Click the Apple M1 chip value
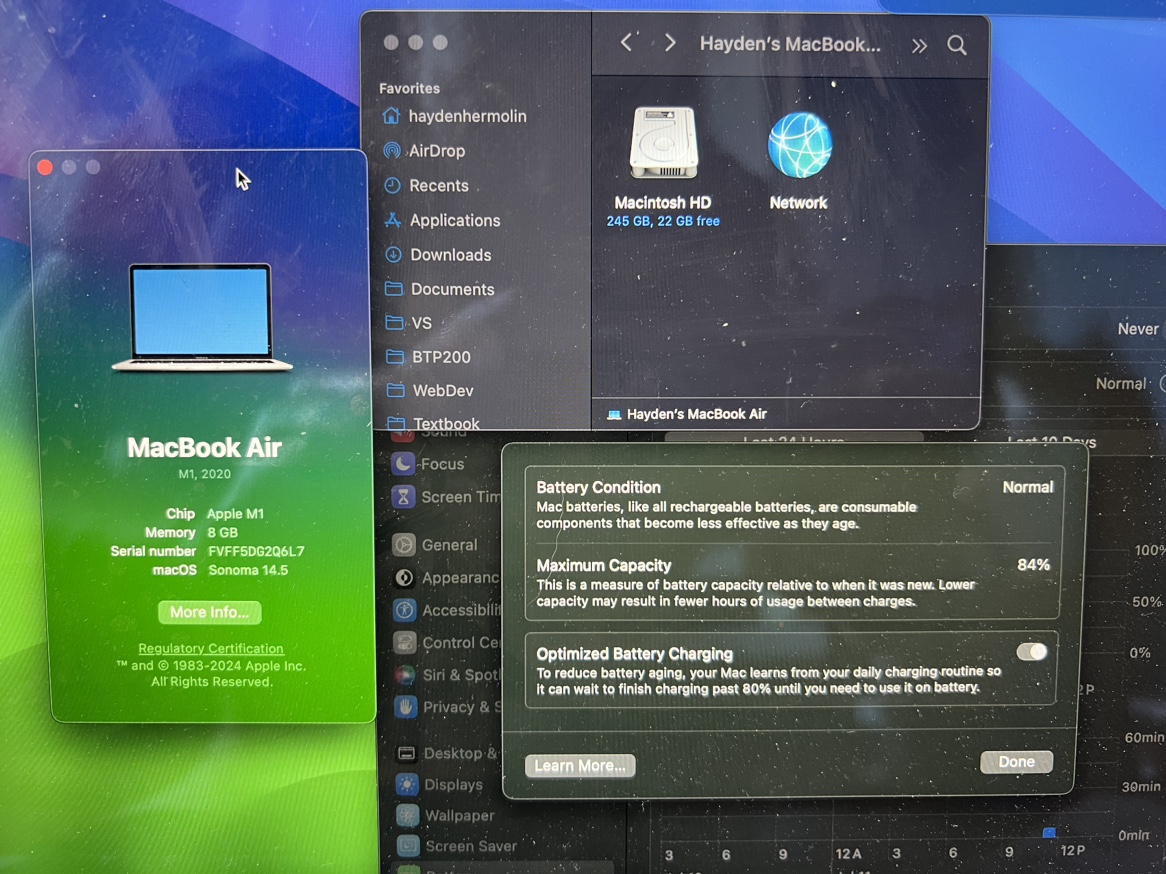This screenshot has width=1166, height=874. (x=235, y=514)
